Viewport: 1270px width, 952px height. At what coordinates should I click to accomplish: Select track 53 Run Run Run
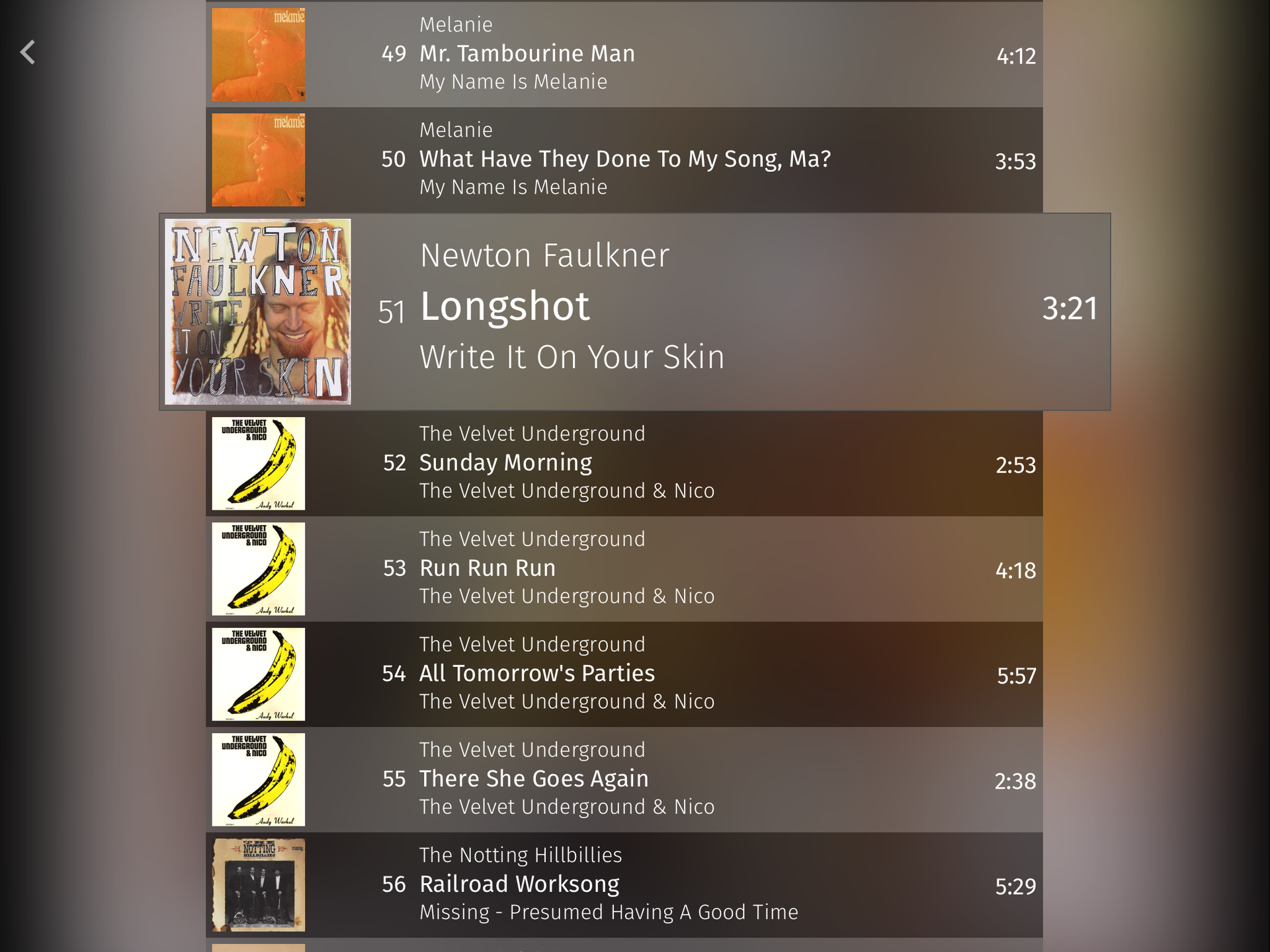[x=624, y=569]
